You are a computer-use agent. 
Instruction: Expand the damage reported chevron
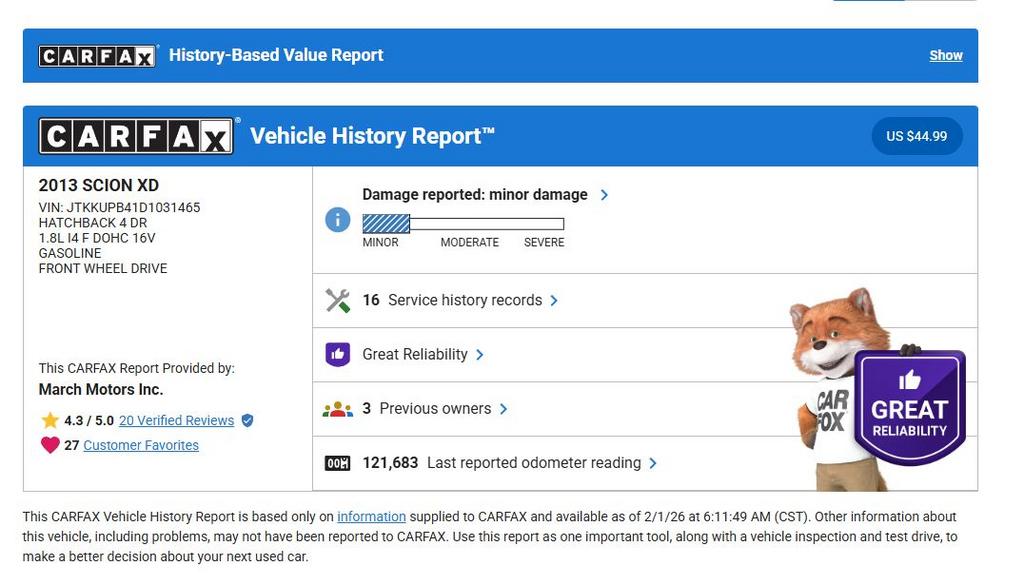[604, 195]
